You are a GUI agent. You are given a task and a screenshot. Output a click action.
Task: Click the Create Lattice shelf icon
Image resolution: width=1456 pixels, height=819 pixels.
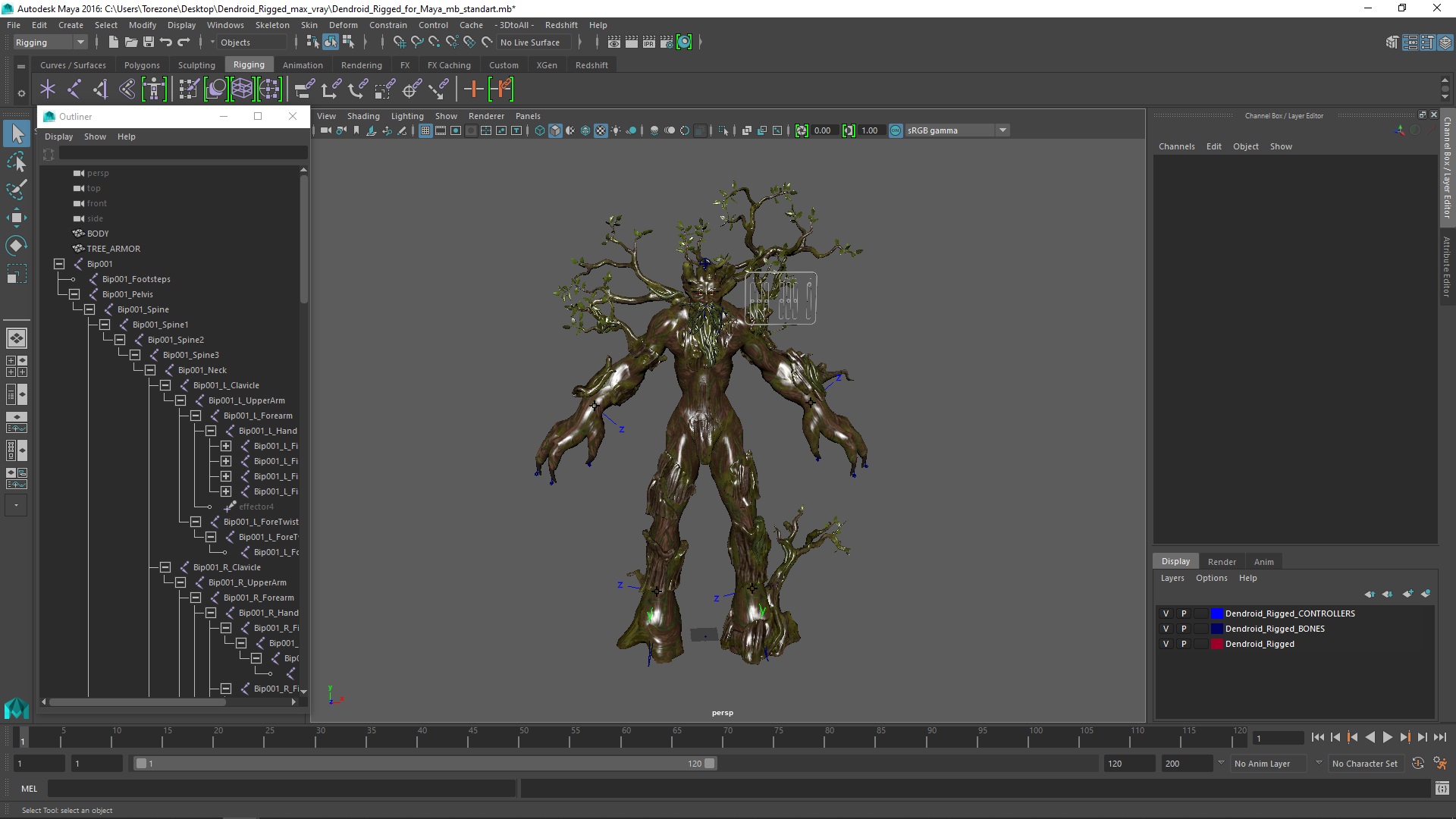point(242,89)
